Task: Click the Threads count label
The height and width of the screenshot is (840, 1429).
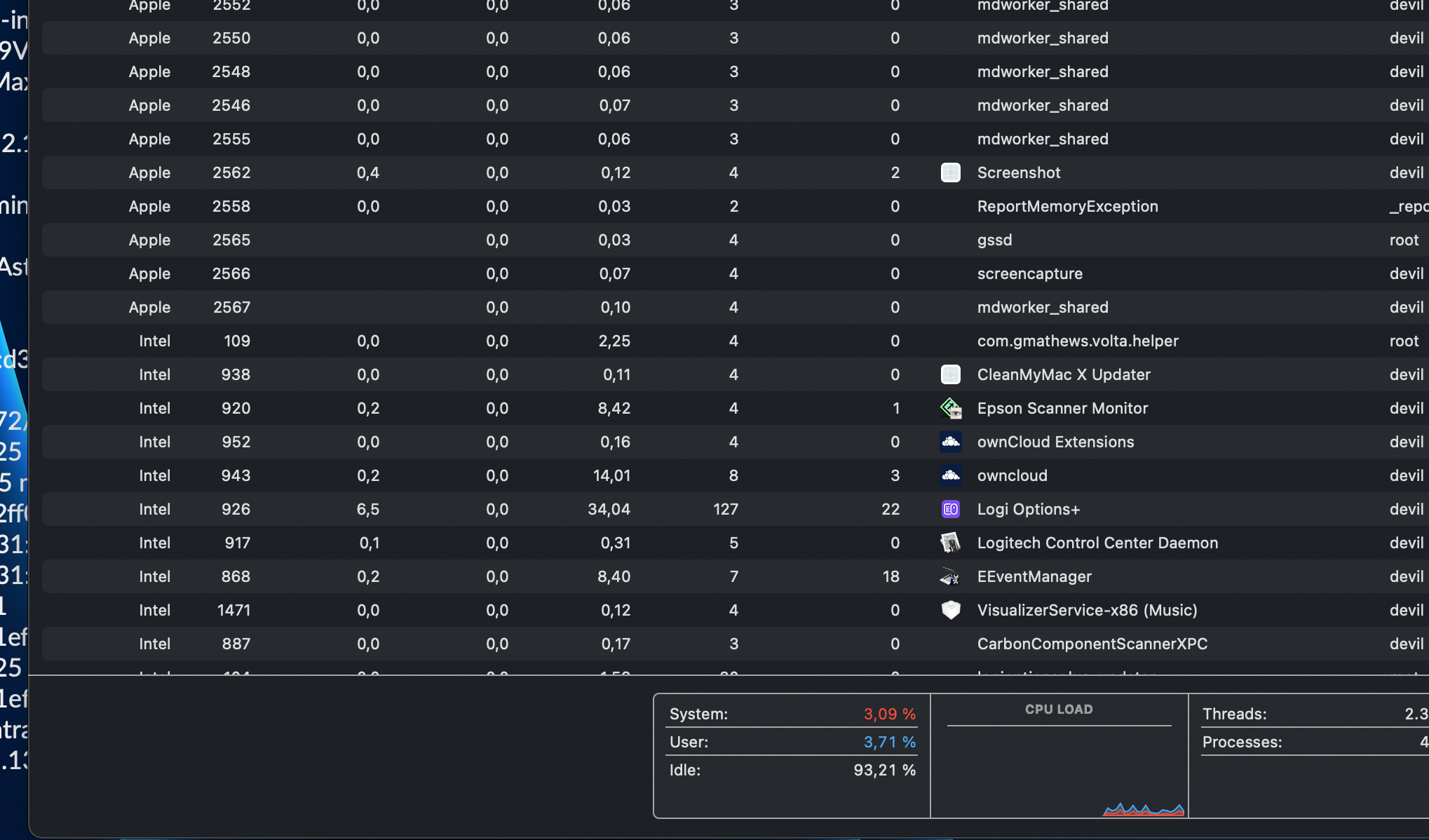Action: [x=1234, y=714]
